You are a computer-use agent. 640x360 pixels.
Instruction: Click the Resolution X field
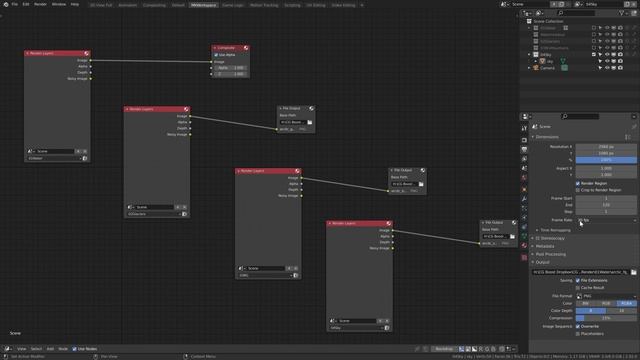click(606, 147)
